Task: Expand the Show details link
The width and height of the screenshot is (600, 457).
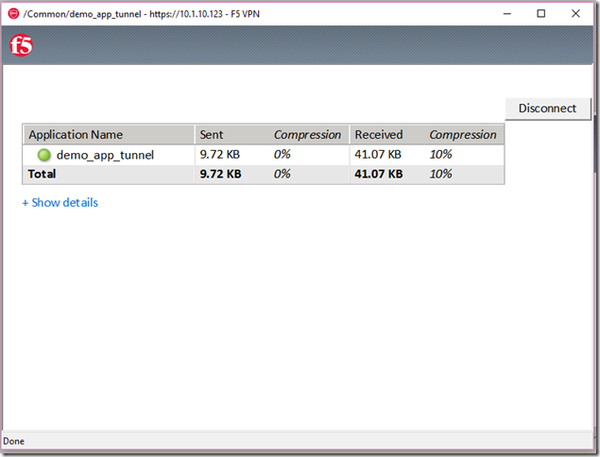Action: click(x=60, y=202)
